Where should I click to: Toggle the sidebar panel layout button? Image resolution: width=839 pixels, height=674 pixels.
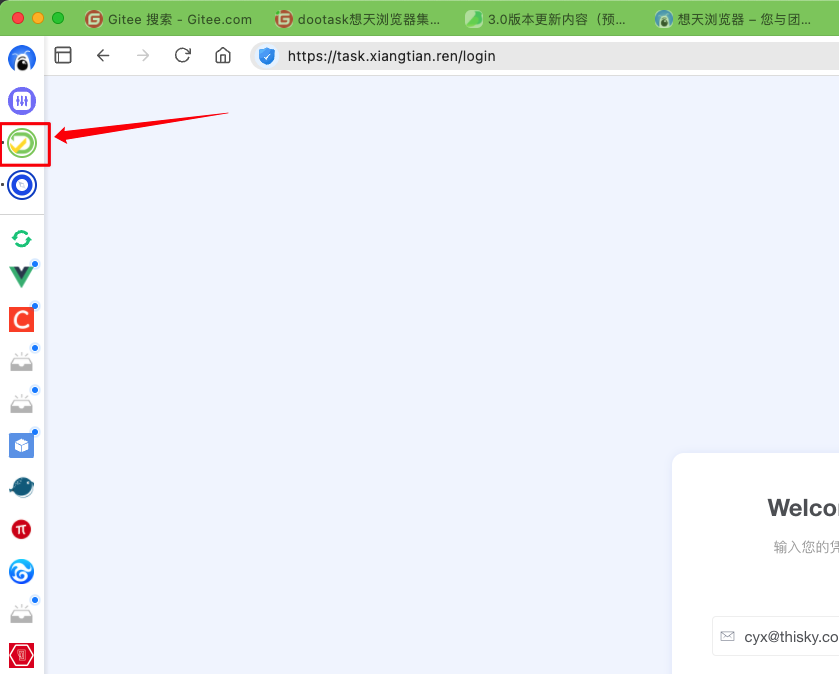coord(63,56)
